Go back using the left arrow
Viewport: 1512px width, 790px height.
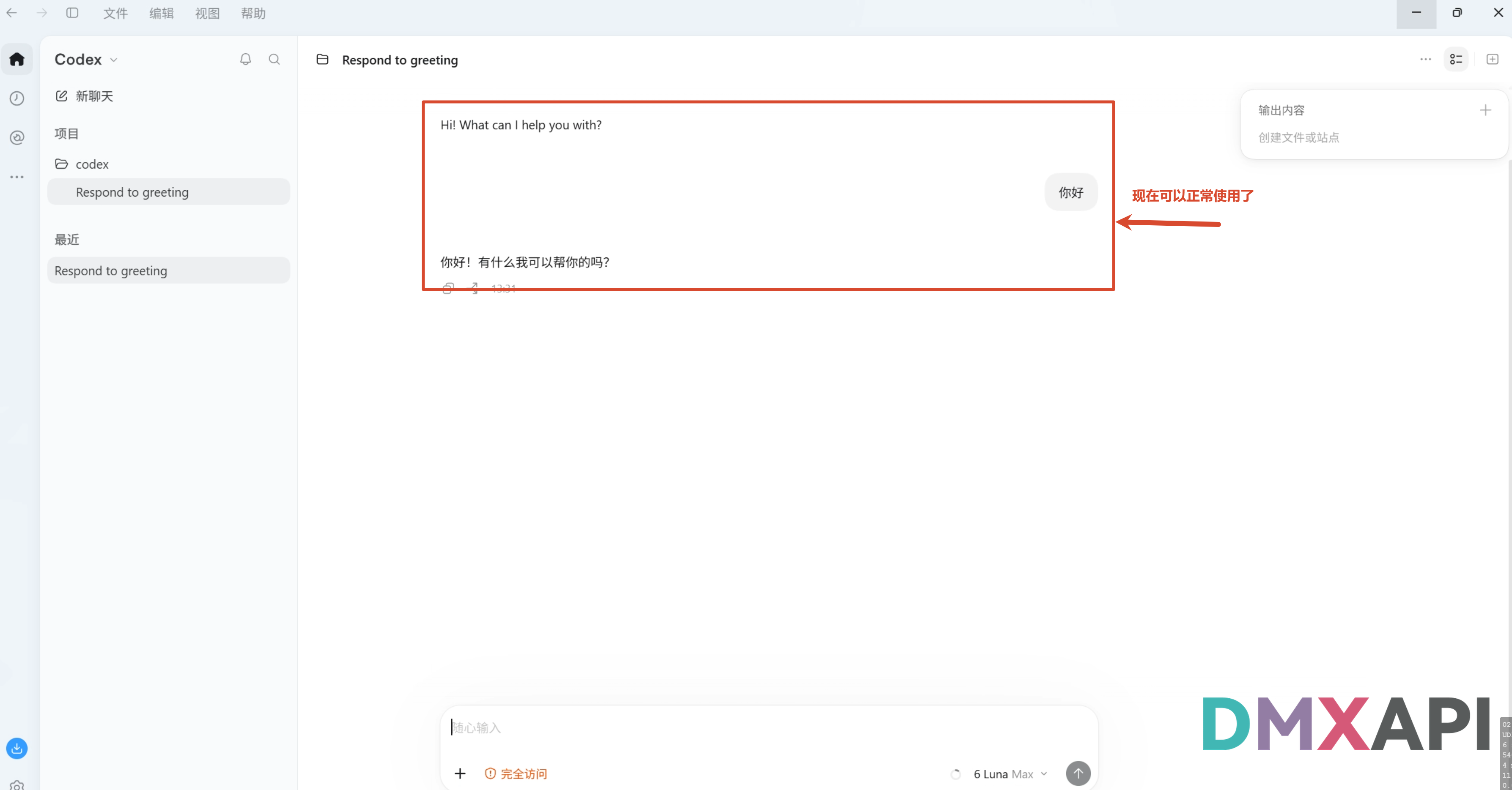[12, 13]
